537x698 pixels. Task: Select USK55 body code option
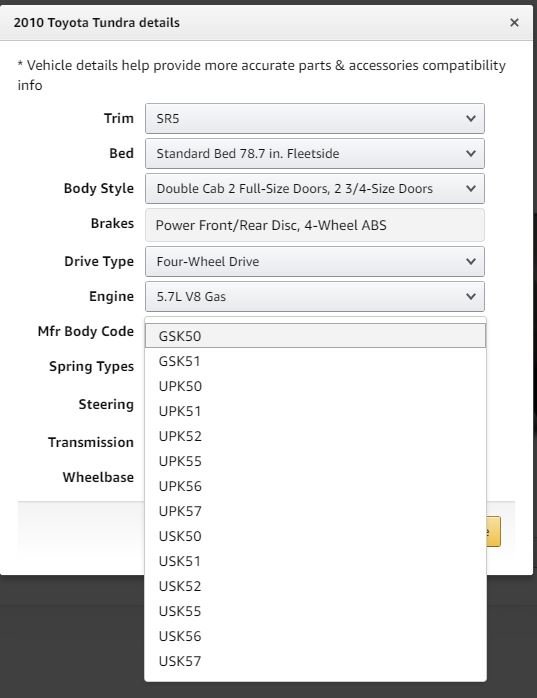click(x=315, y=611)
